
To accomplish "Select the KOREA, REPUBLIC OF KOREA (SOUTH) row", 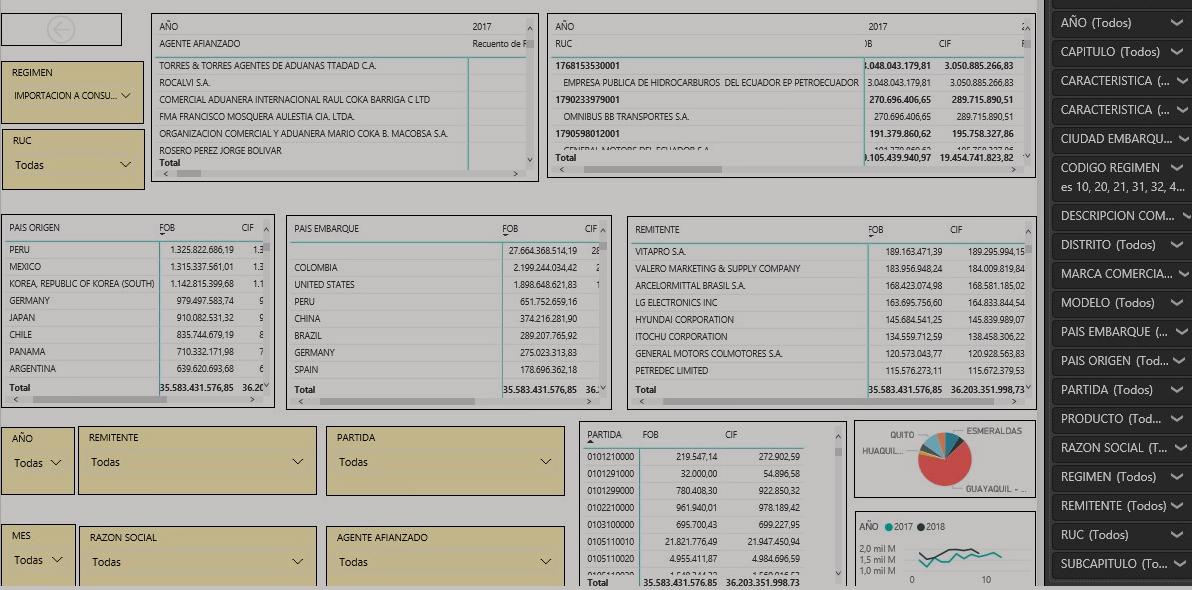I will (135, 284).
